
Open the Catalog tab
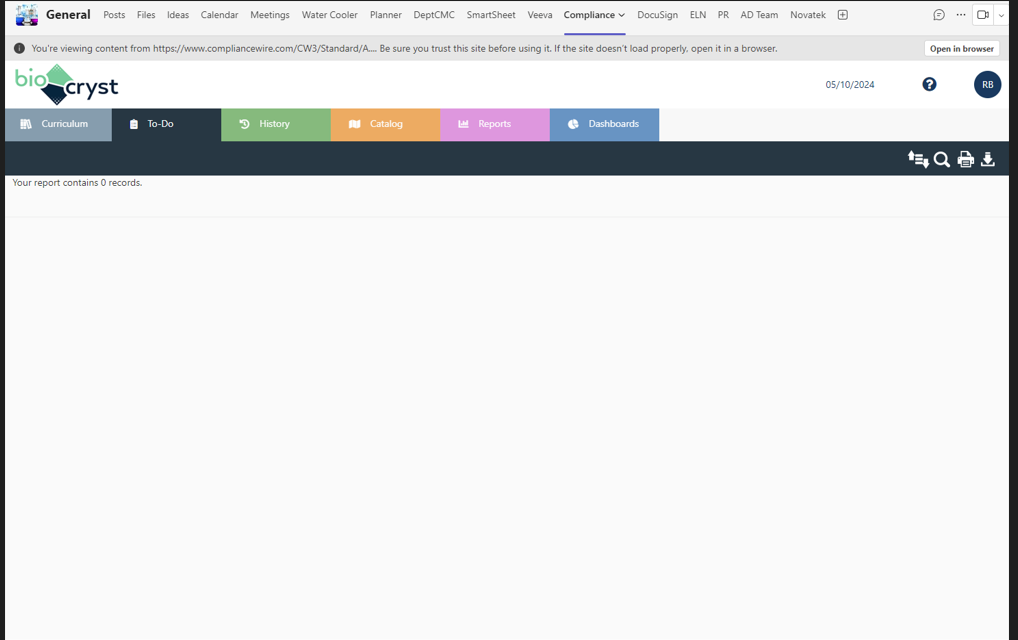385,124
